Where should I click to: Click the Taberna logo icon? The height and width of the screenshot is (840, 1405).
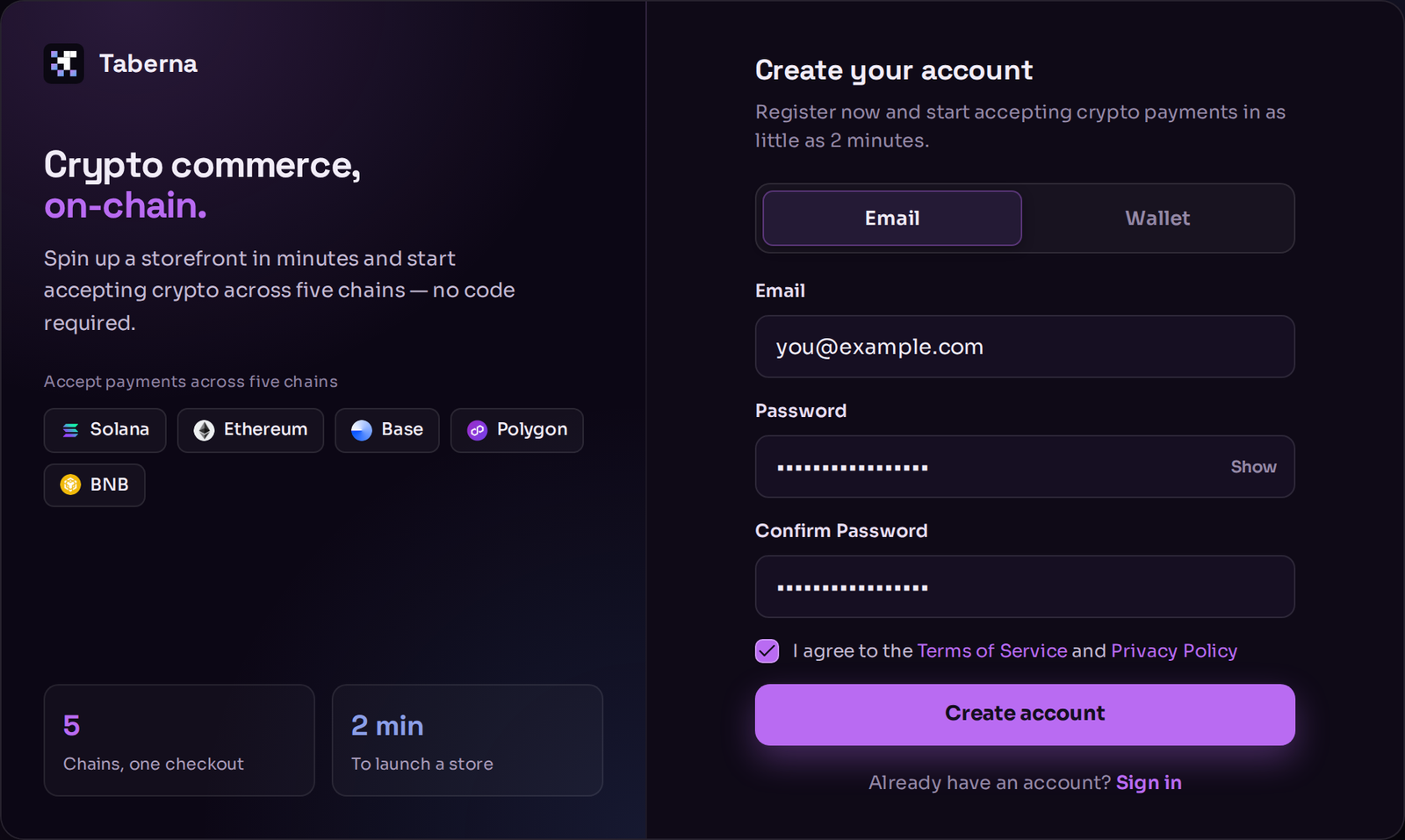64,63
